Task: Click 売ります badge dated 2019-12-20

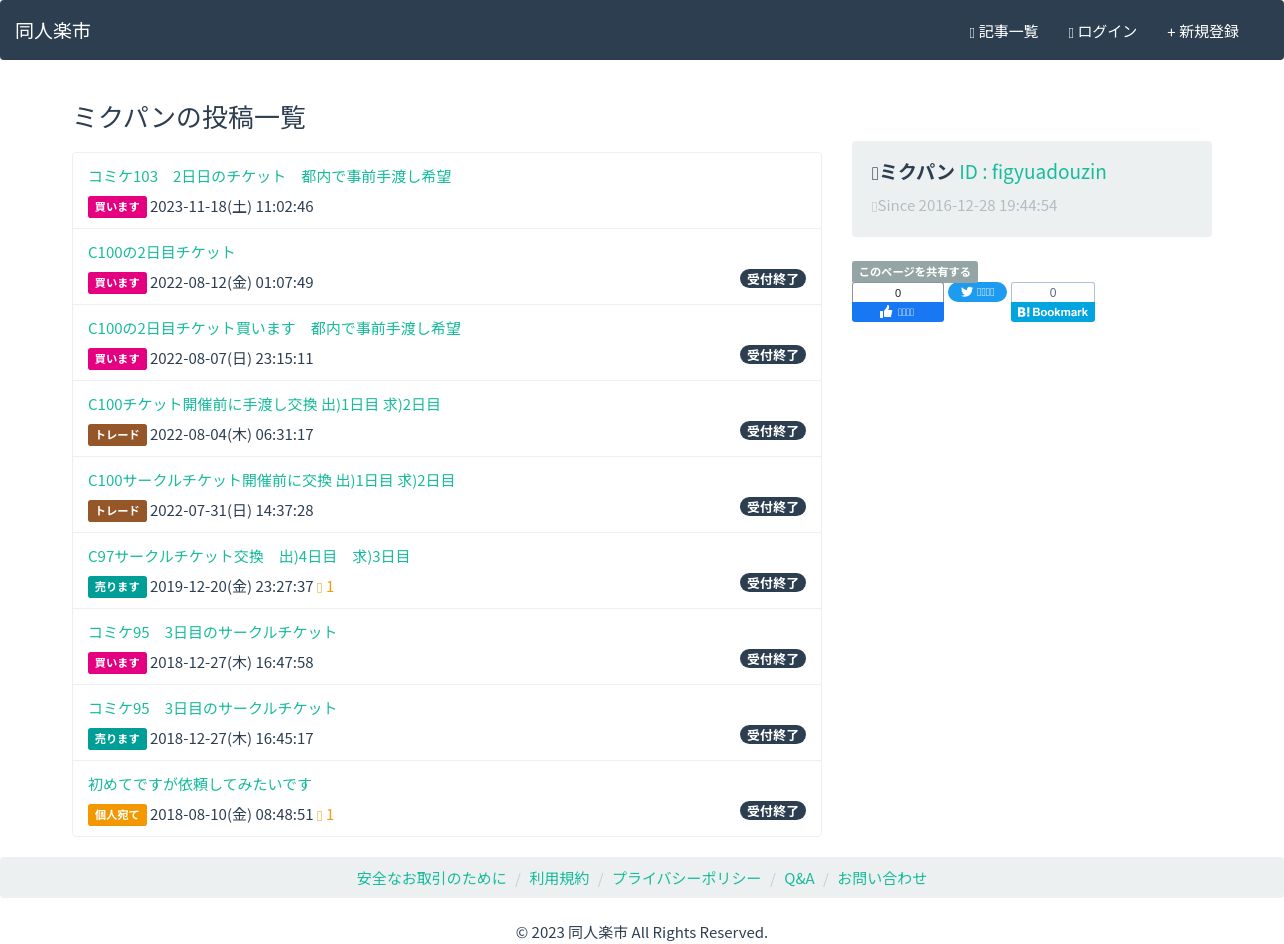Action: [x=117, y=587]
